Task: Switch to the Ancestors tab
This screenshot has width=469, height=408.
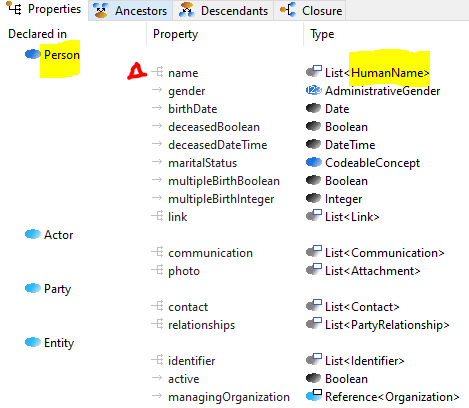Action: [x=130, y=11]
